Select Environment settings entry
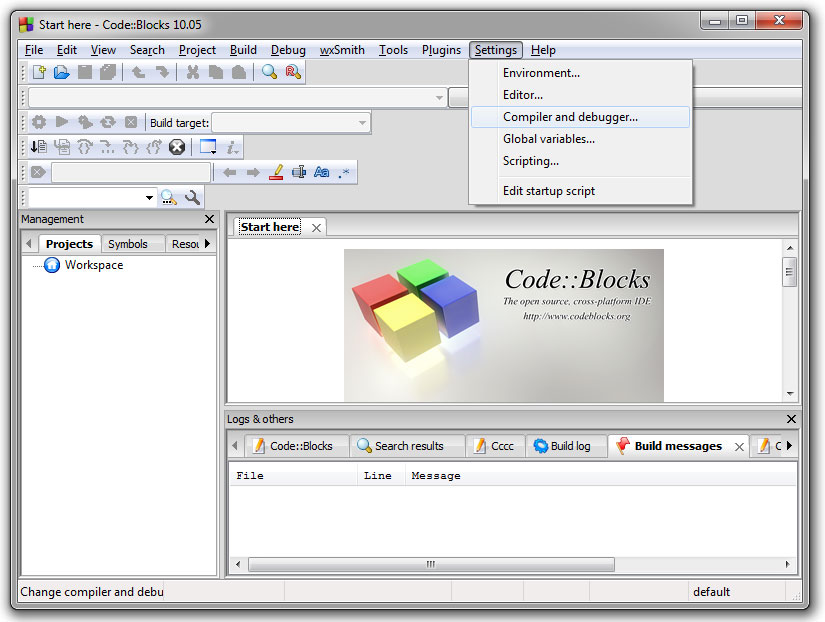The image size is (825, 622). [580, 73]
